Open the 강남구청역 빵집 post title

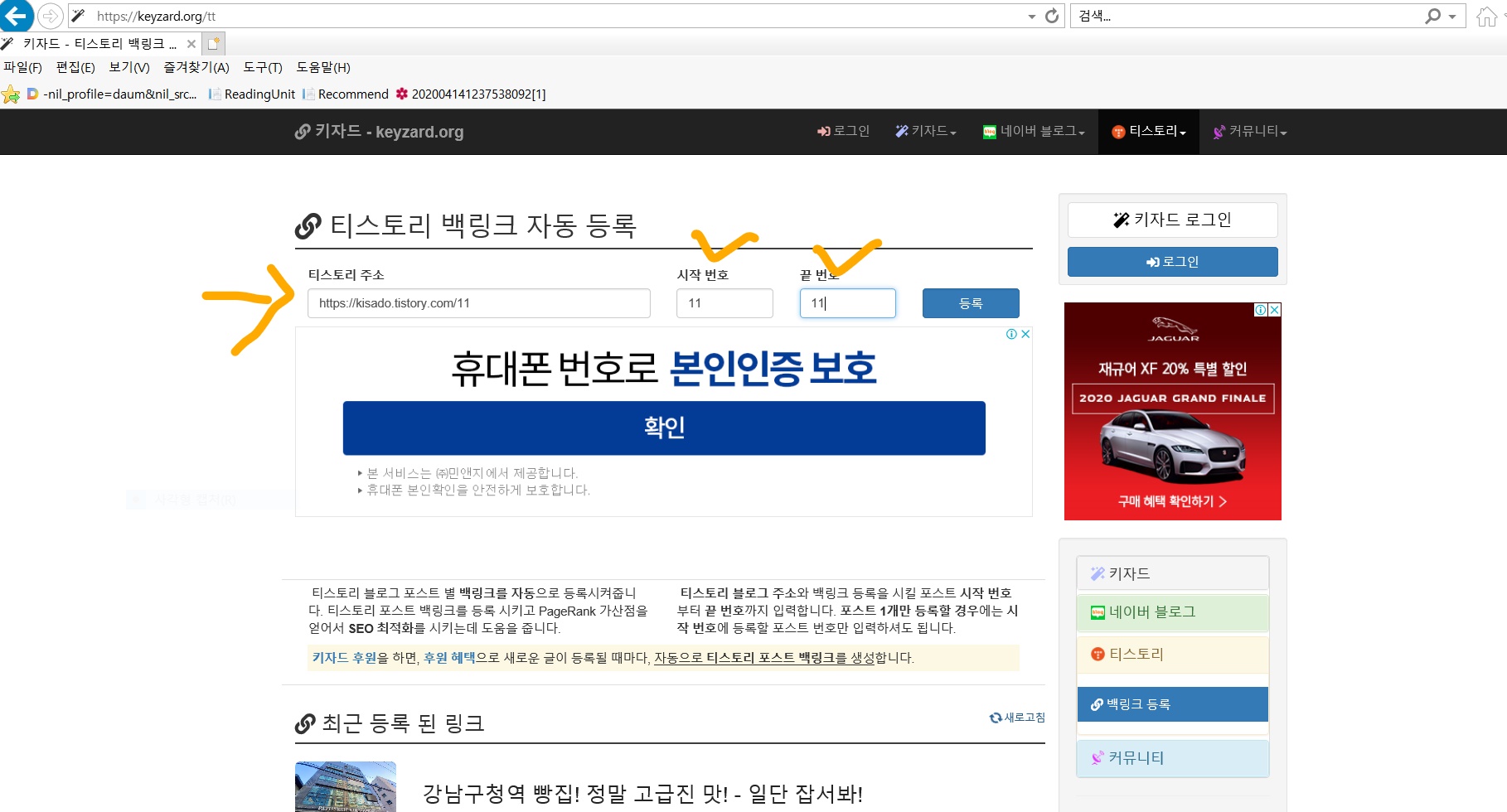642,794
